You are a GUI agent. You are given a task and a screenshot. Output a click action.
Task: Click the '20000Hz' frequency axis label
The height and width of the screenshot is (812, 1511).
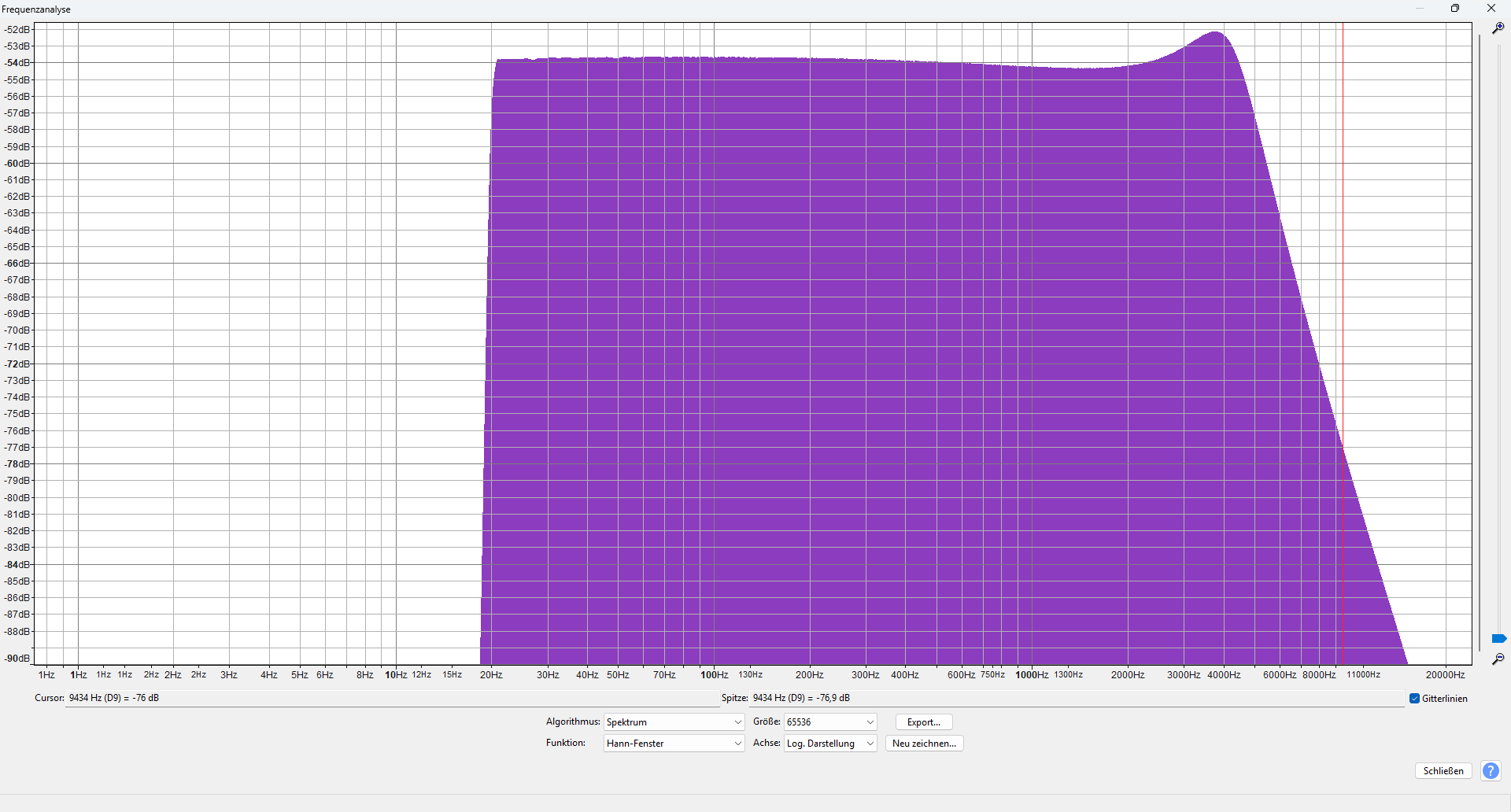(1445, 675)
